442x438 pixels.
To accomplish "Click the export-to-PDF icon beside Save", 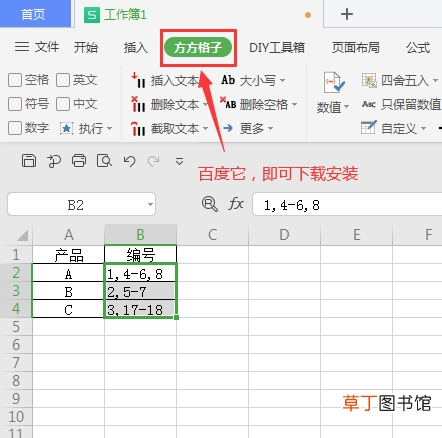I will click(x=54, y=161).
